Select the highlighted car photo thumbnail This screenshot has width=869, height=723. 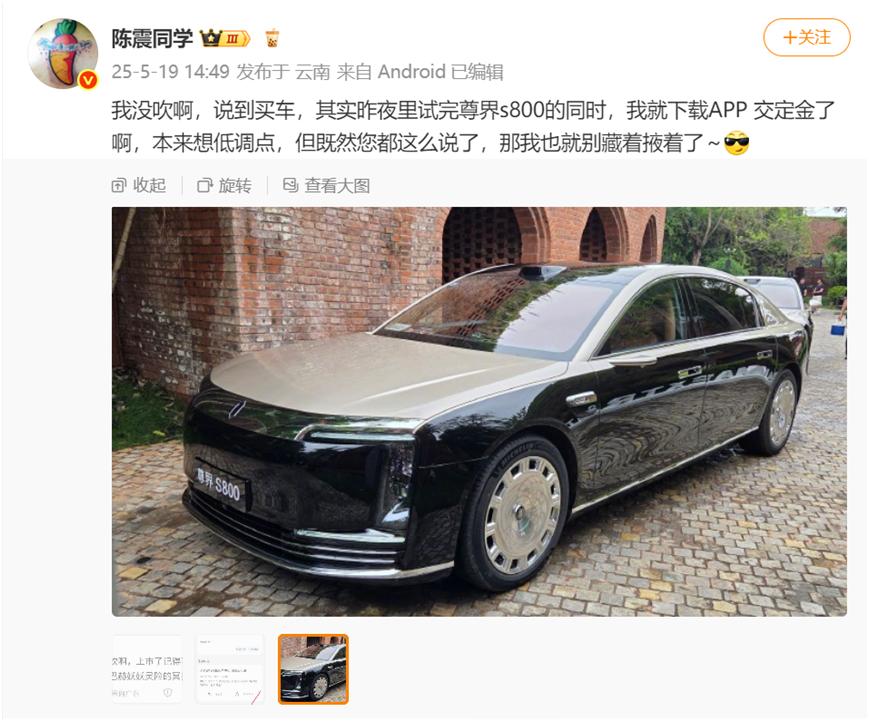(313, 669)
